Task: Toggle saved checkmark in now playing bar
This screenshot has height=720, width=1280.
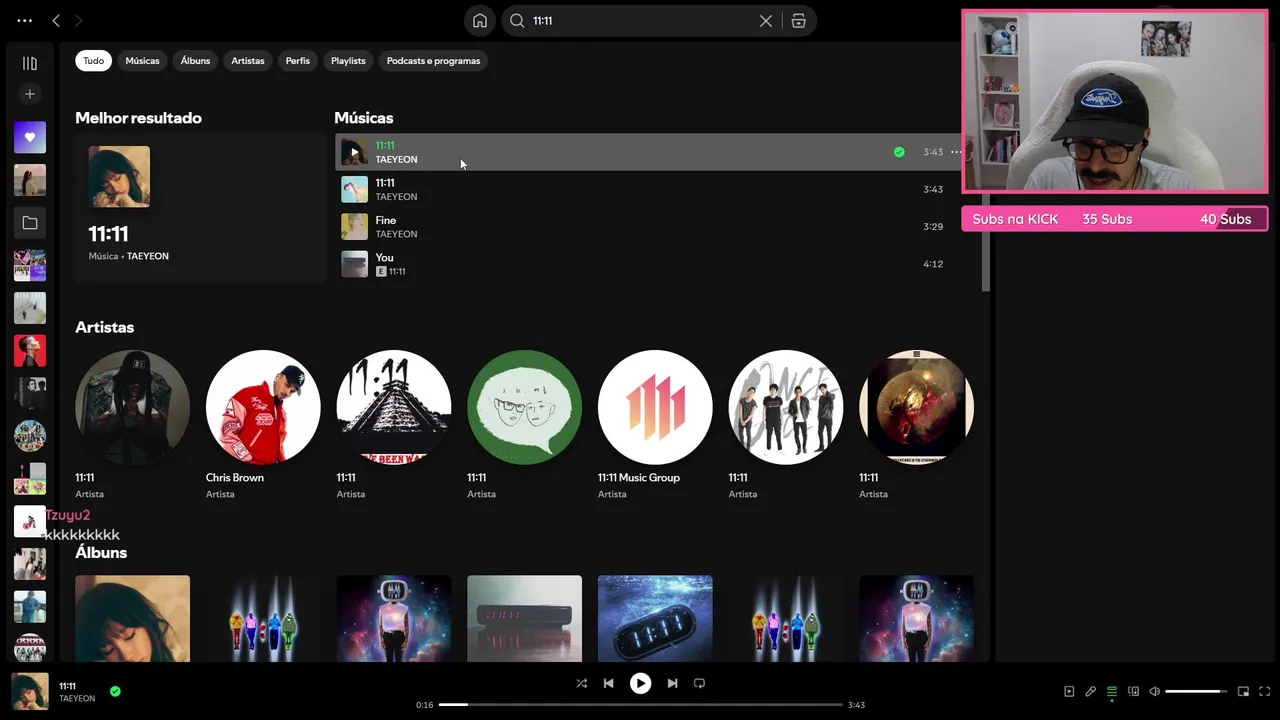Action: click(115, 691)
